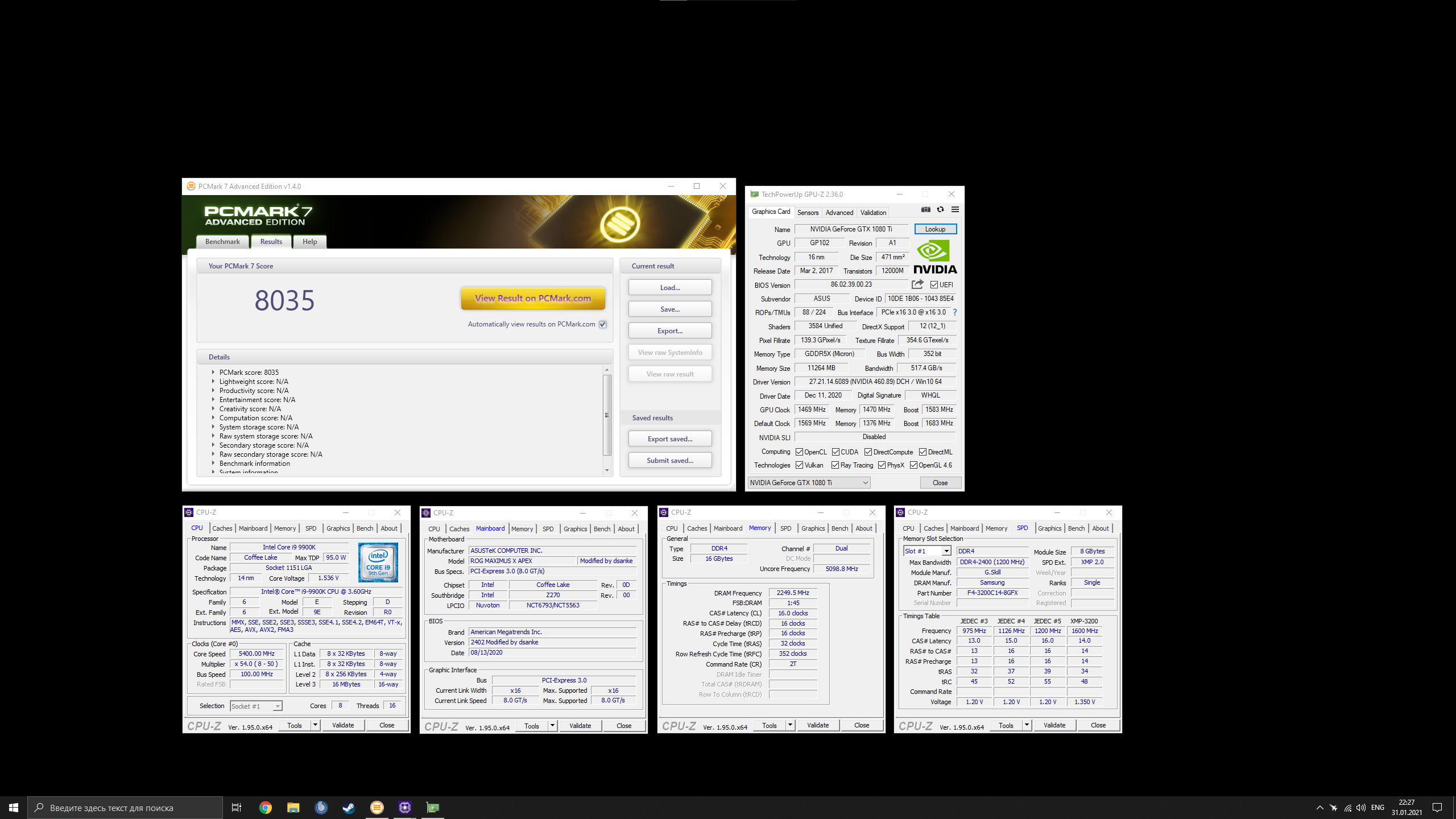Switch to the Benchmark tab in PCMark 7

click(222, 242)
